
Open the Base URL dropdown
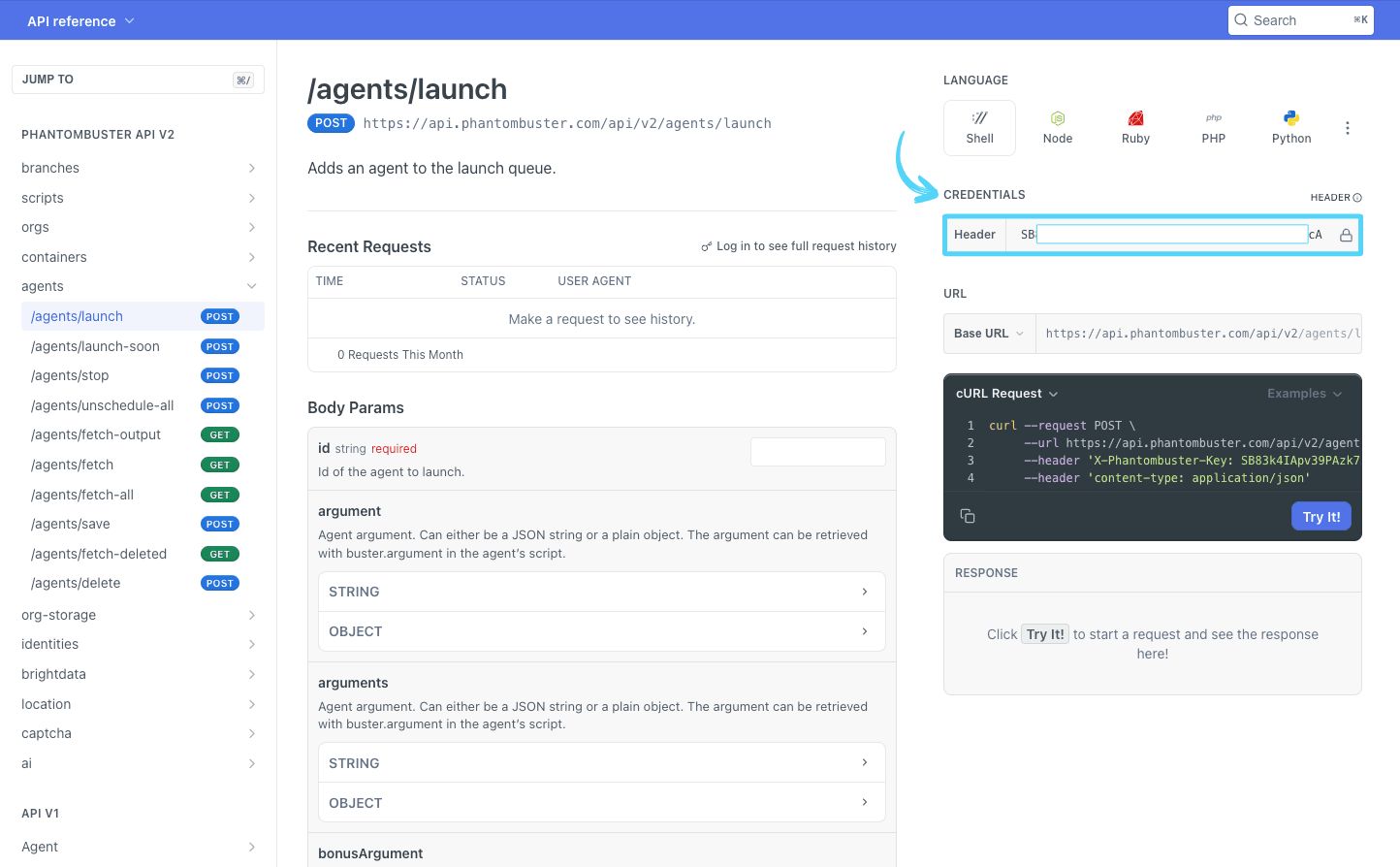[989, 334]
